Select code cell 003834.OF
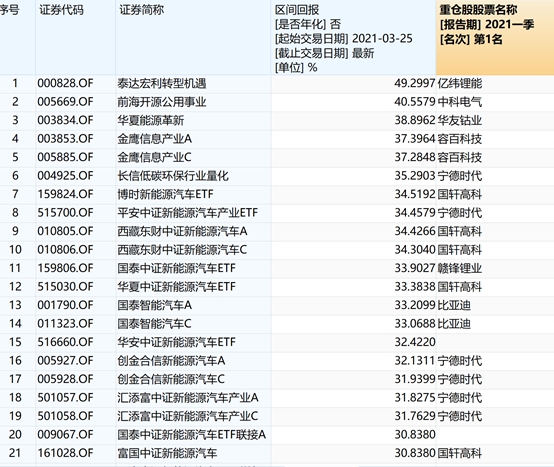 pyautogui.click(x=65, y=120)
